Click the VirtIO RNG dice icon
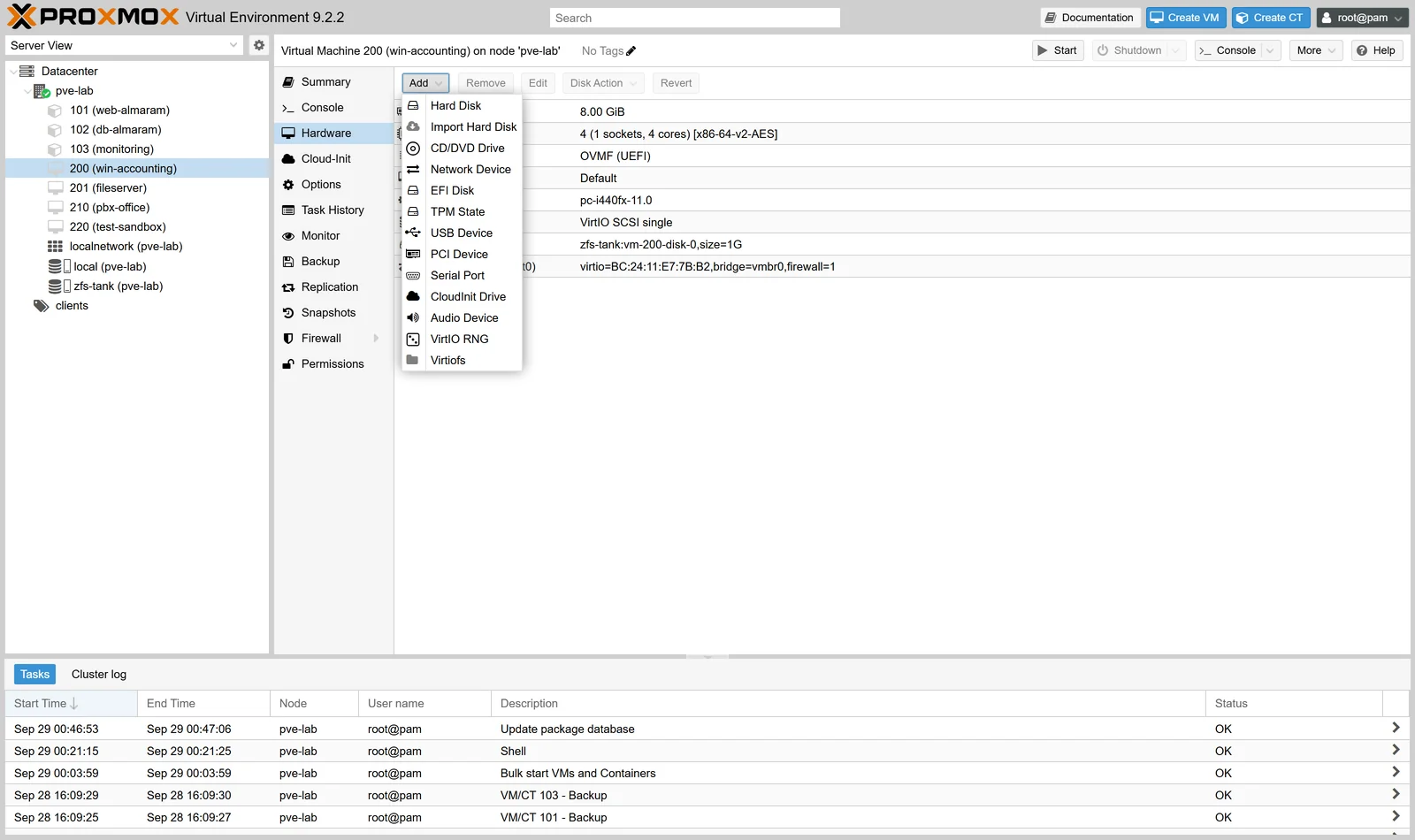The width and height of the screenshot is (1415, 840). pos(413,339)
